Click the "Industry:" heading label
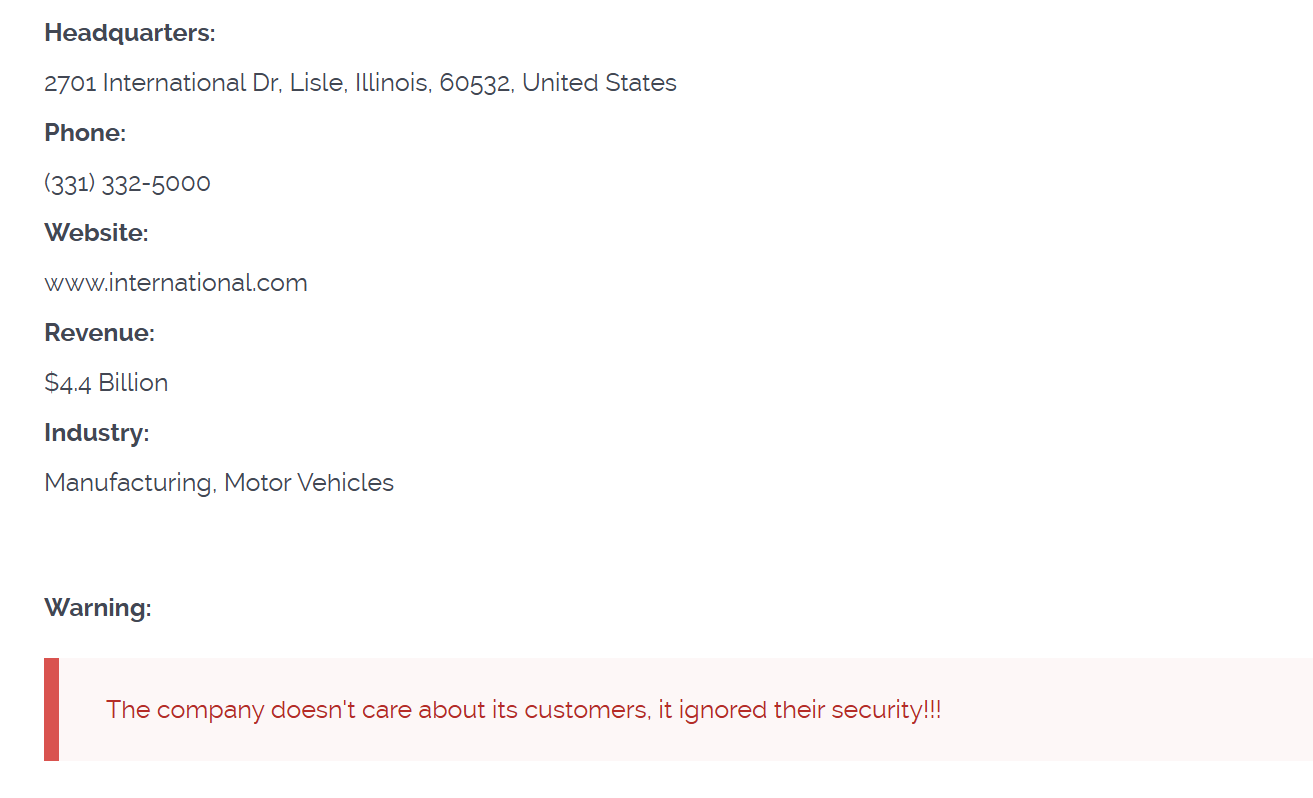 96,433
